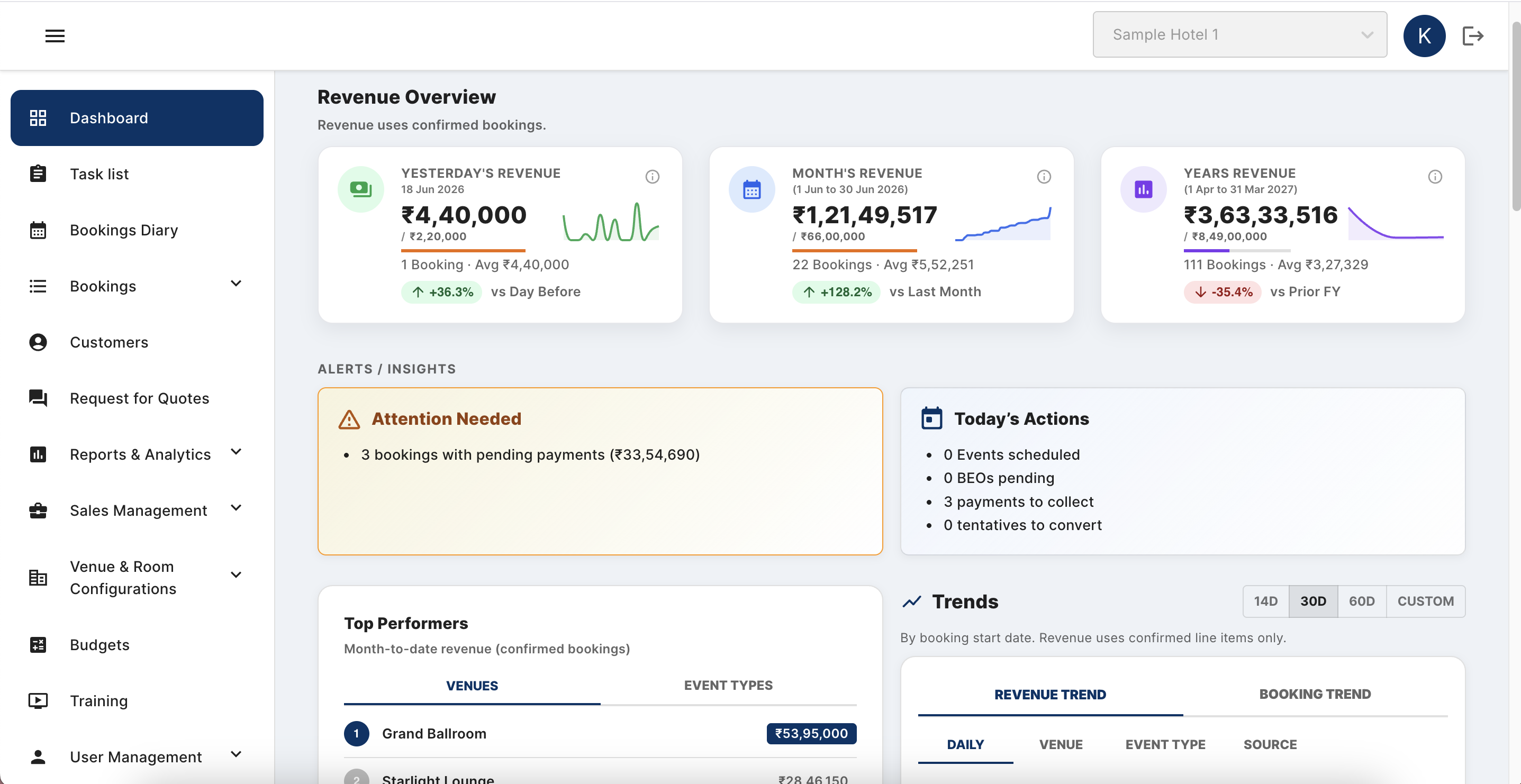Screen dimensions: 1521x784
Task: Click the Grand Ballroom ₹53,95,000 badge
Action: coord(811,733)
